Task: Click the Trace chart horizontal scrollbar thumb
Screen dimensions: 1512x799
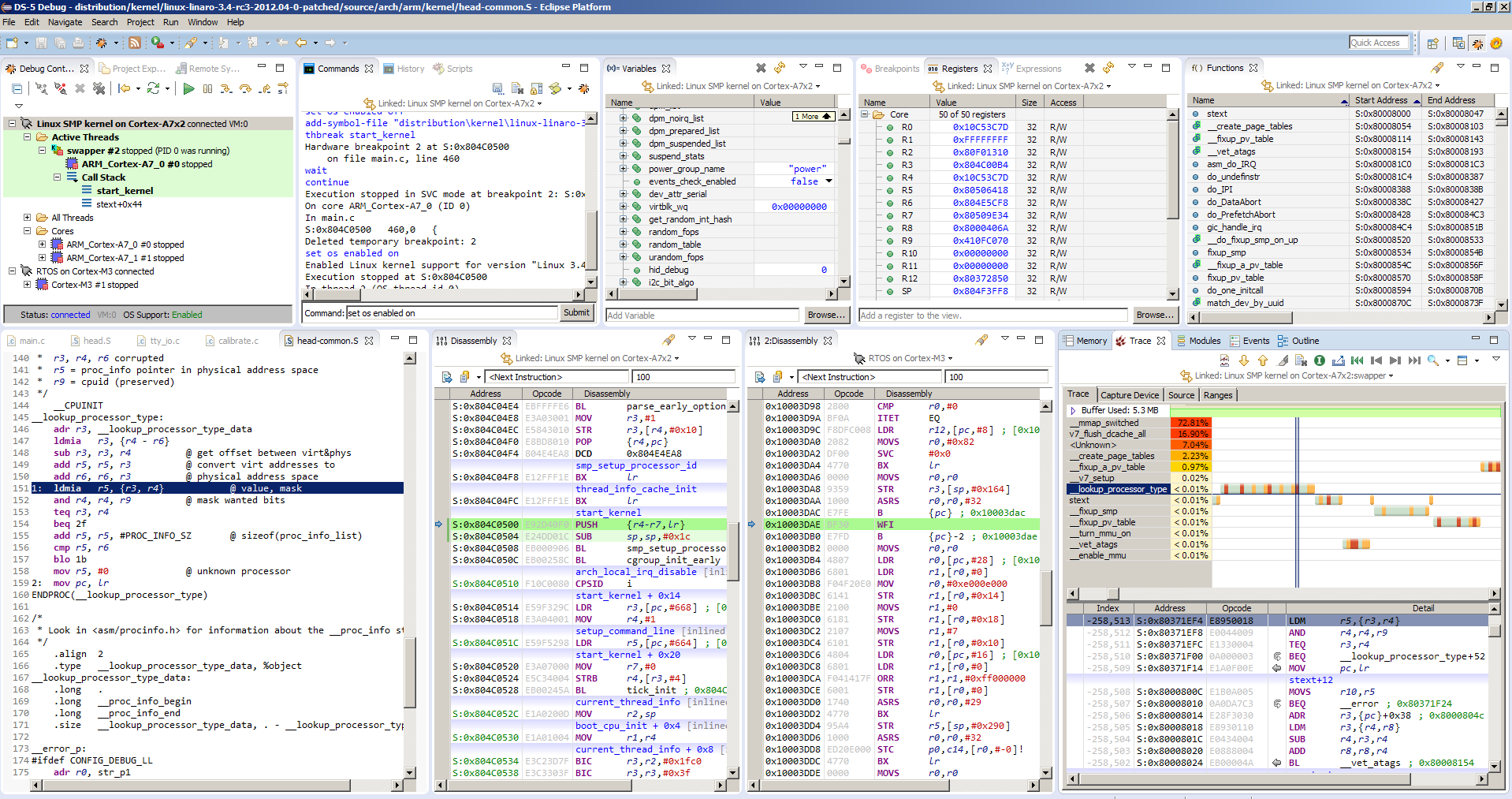Action: [x=1112, y=594]
